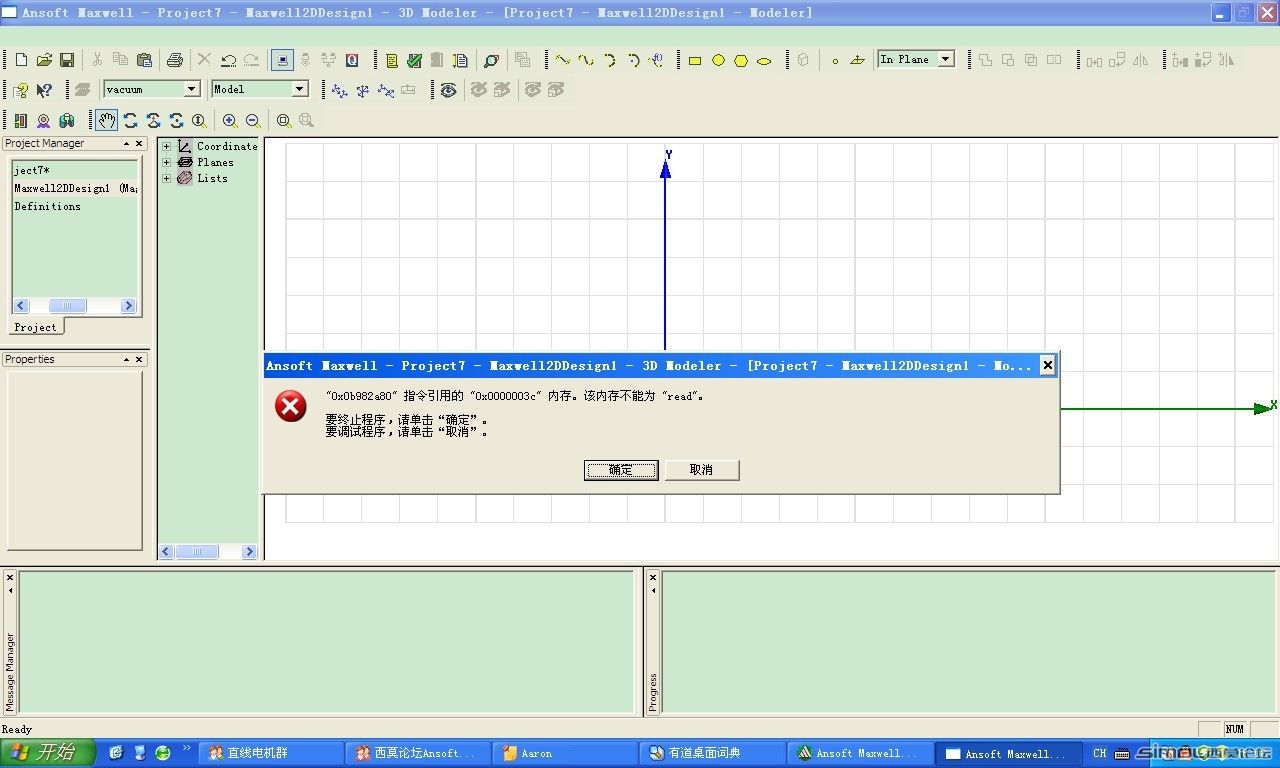The height and width of the screenshot is (768, 1280).
Task: Select Maxwell2DDesign1 in the Project Manager
Action: click(75, 188)
